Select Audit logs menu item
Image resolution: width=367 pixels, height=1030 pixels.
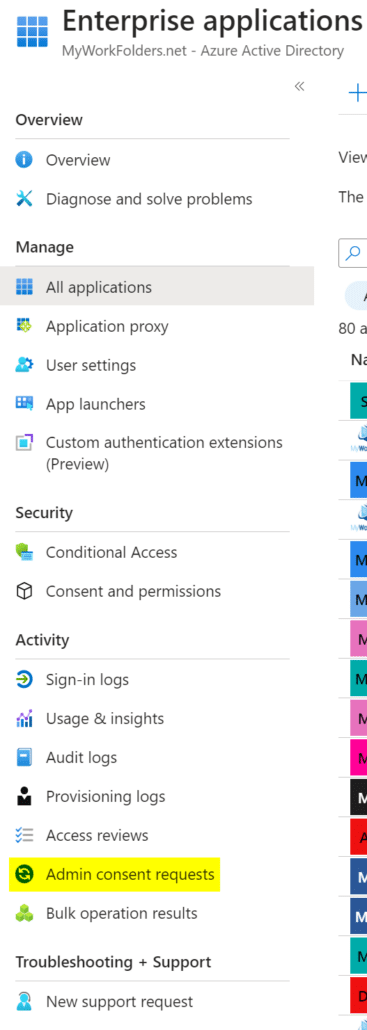pos(81,757)
